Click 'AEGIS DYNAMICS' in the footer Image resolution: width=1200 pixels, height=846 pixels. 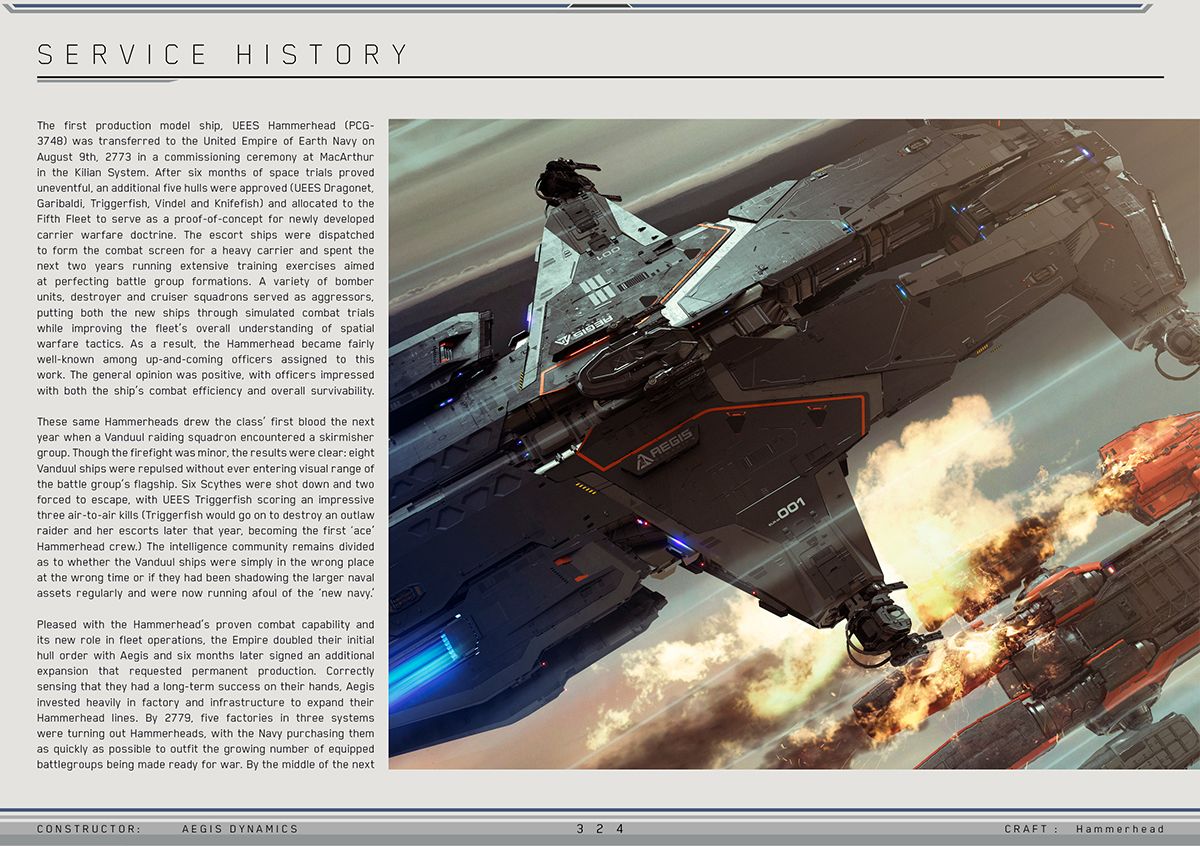coord(240,829)
